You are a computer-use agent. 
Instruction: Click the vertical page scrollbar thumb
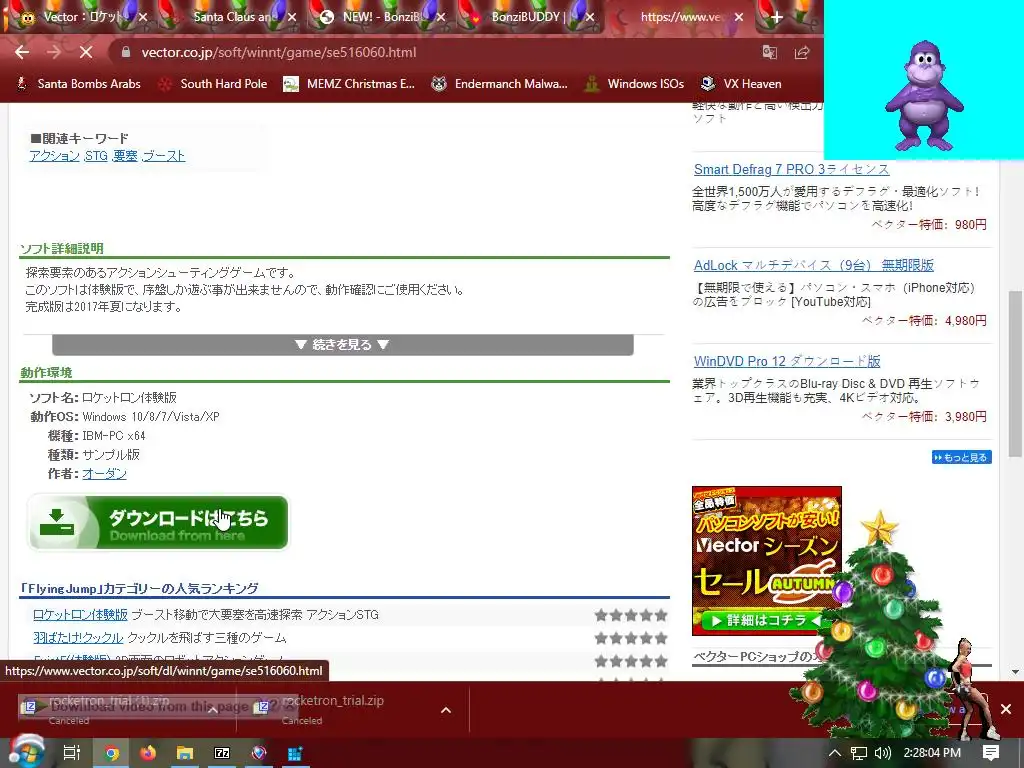pyautogui.click(x=1015, y=374)
